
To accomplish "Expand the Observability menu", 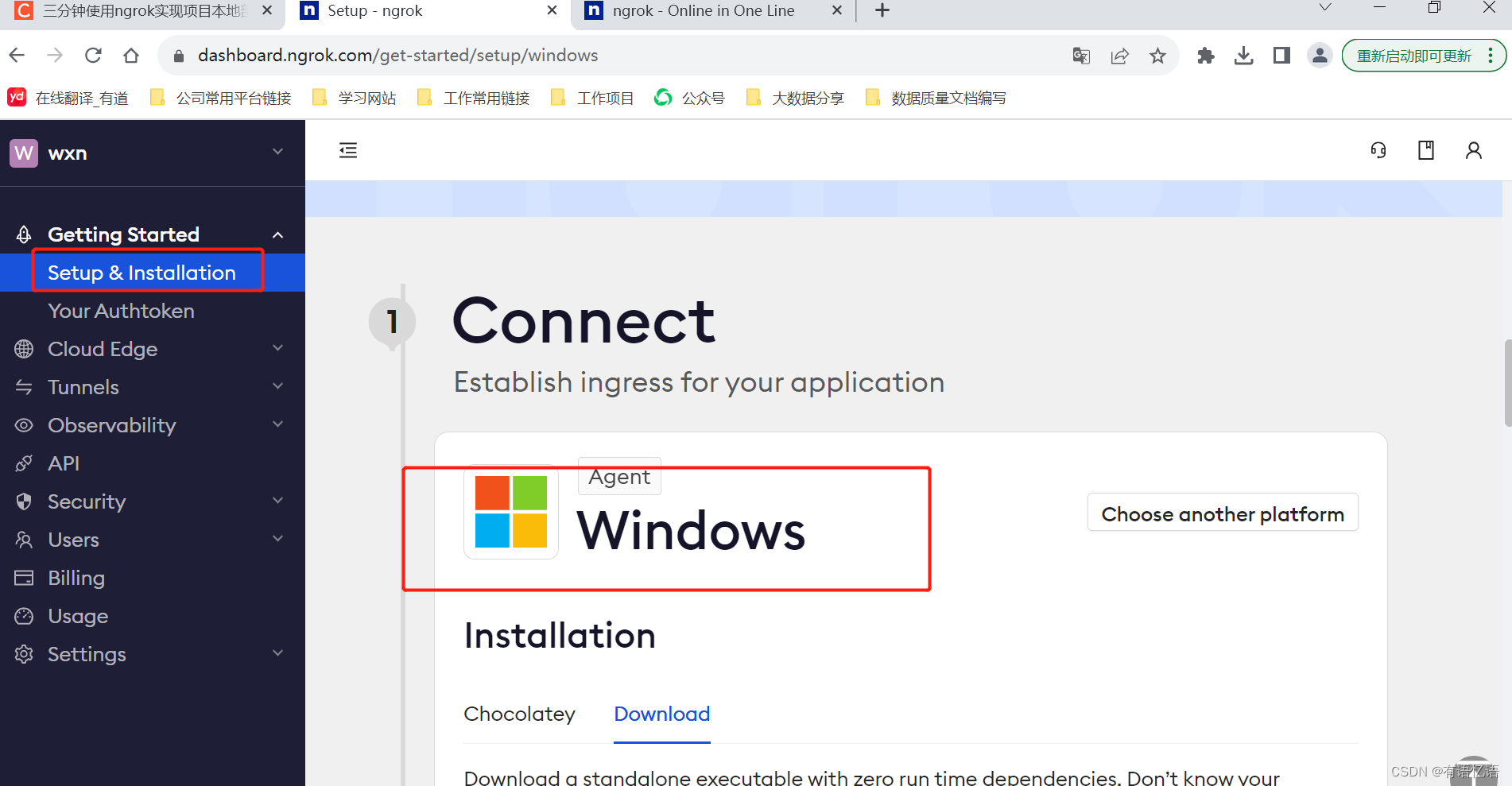I will click(x=277, y=424).
